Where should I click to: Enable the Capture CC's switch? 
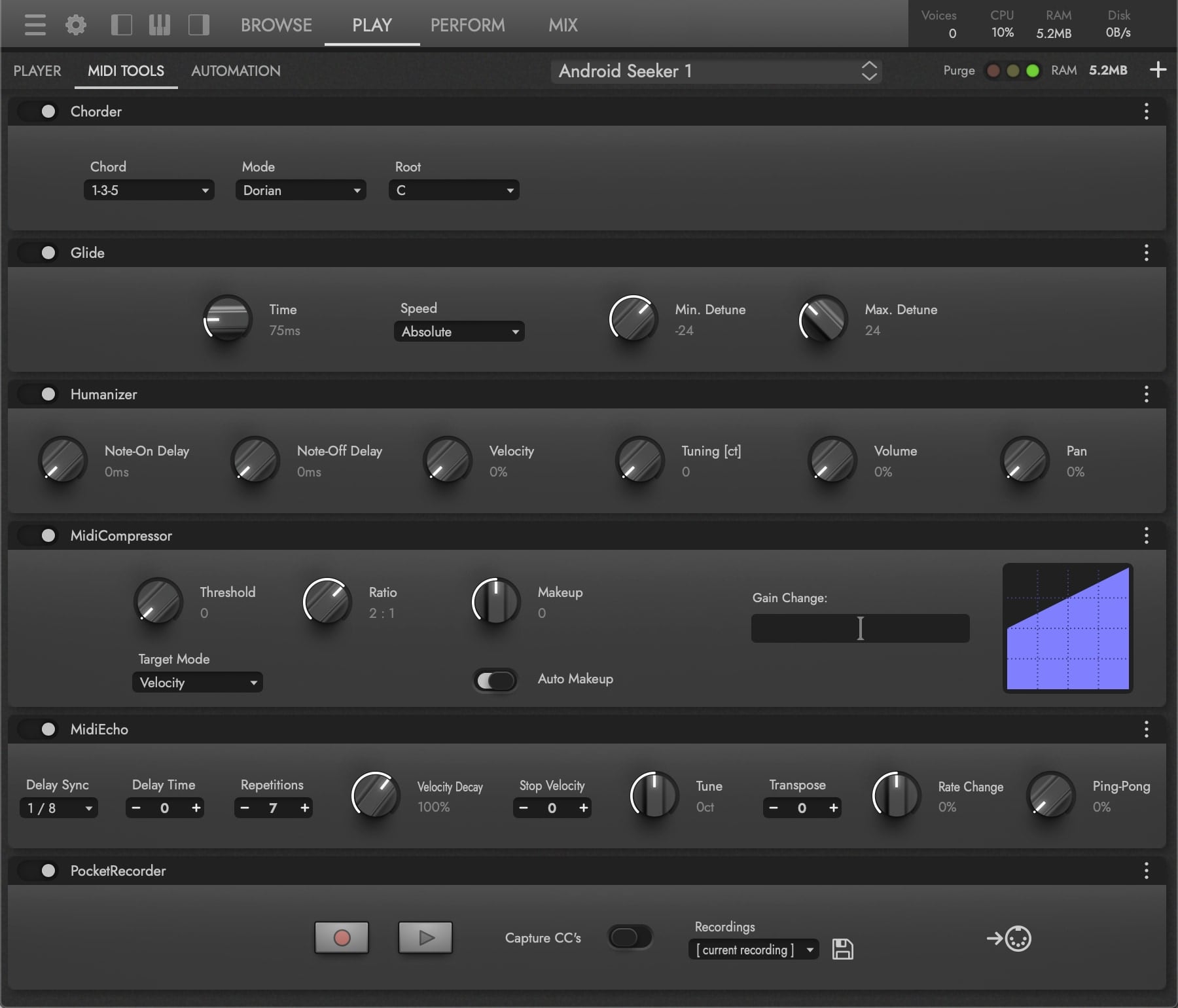click(x=630, y=937)
